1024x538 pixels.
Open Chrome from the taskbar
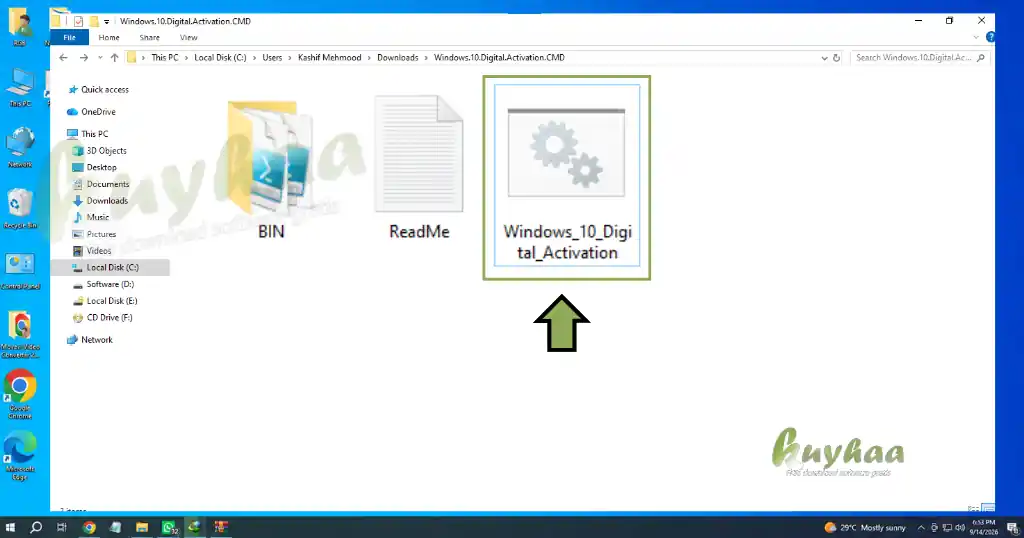[89, 527]
